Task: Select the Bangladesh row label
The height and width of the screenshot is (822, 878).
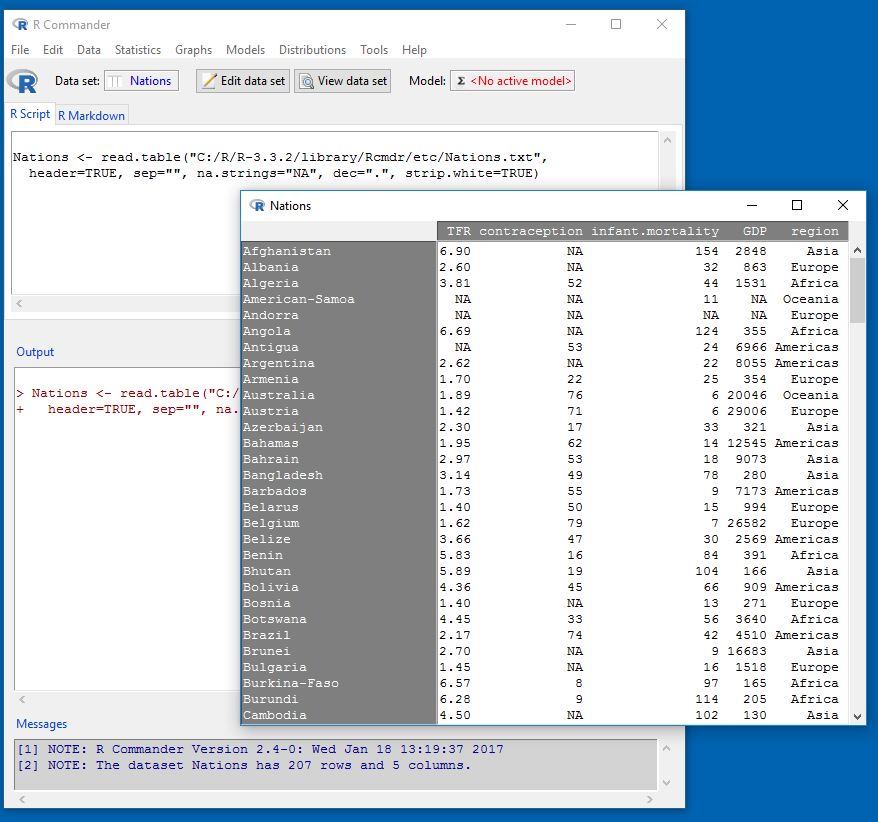Action: coord(283,475)
